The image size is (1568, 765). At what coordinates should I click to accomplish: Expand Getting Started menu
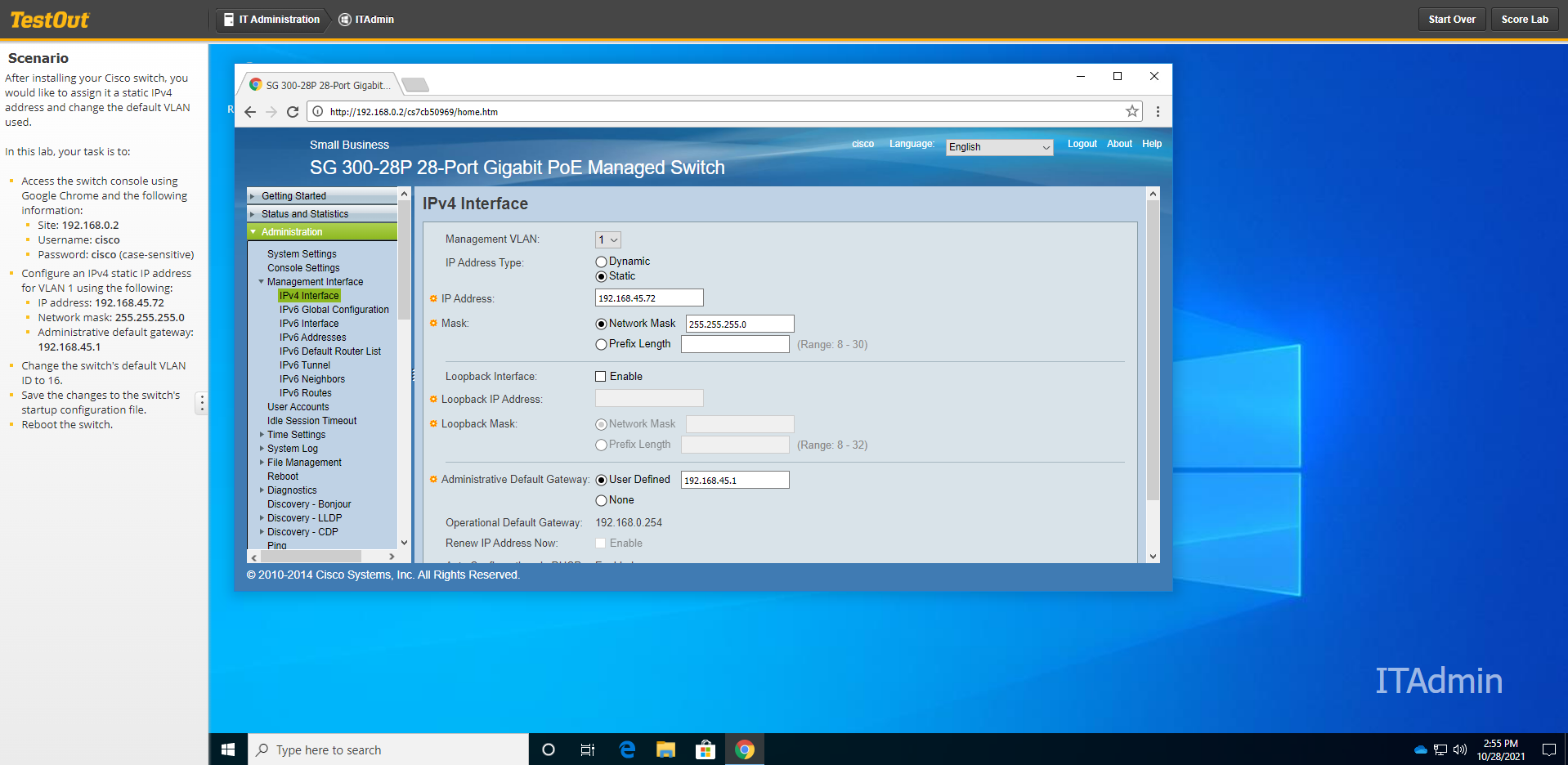(322, 196)
